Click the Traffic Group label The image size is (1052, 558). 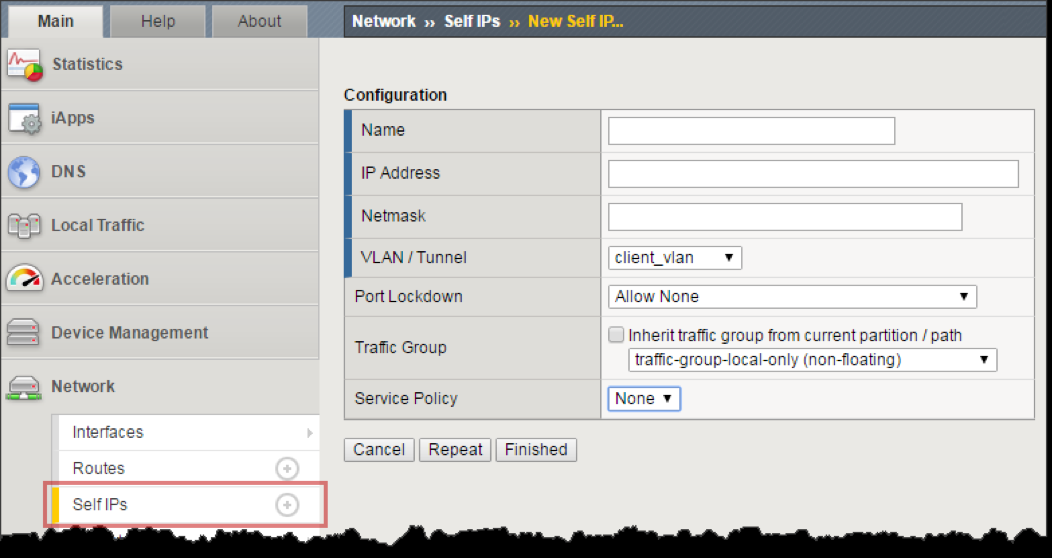coord(401,347)
